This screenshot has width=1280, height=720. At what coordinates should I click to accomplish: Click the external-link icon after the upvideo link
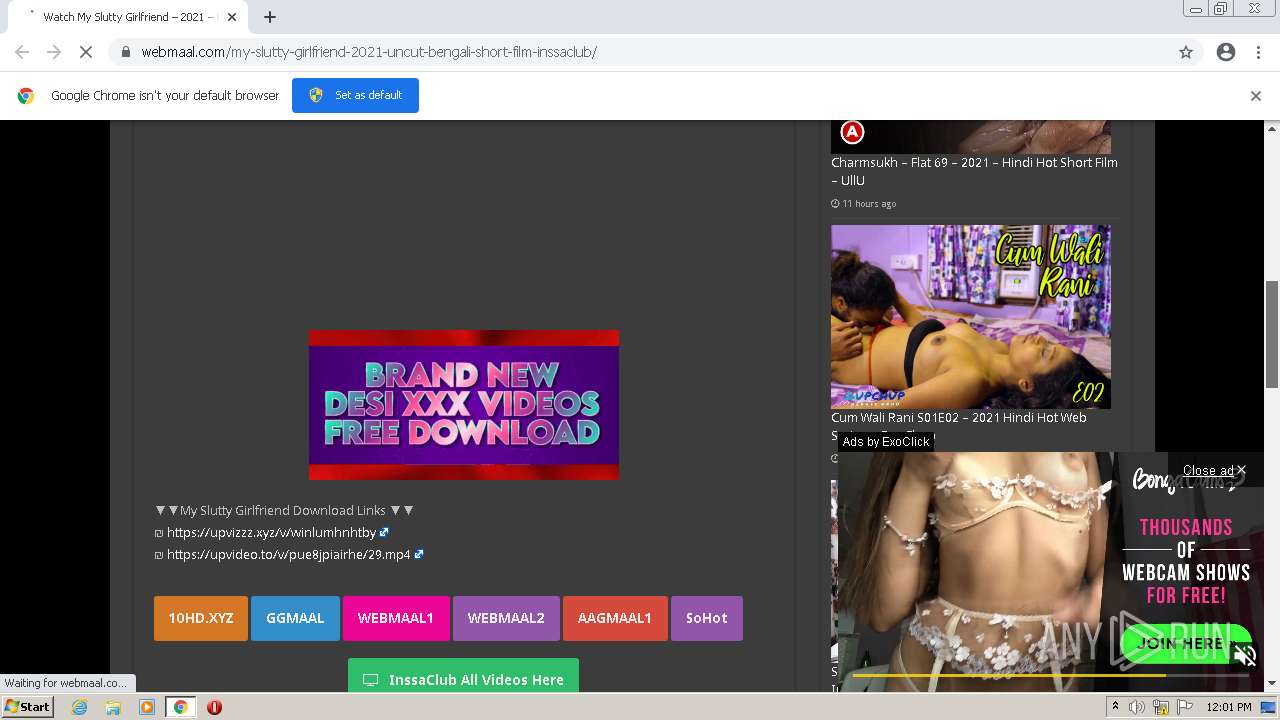pos(419,554)
